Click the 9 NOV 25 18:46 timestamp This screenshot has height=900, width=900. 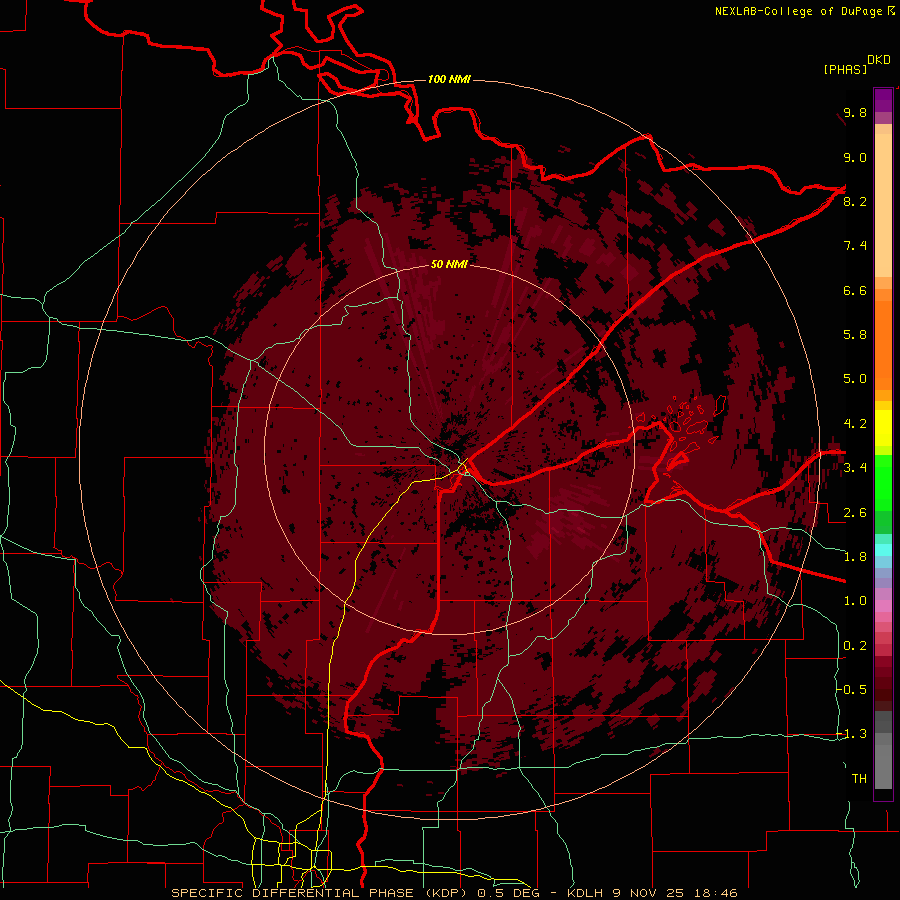pos(675,893)
